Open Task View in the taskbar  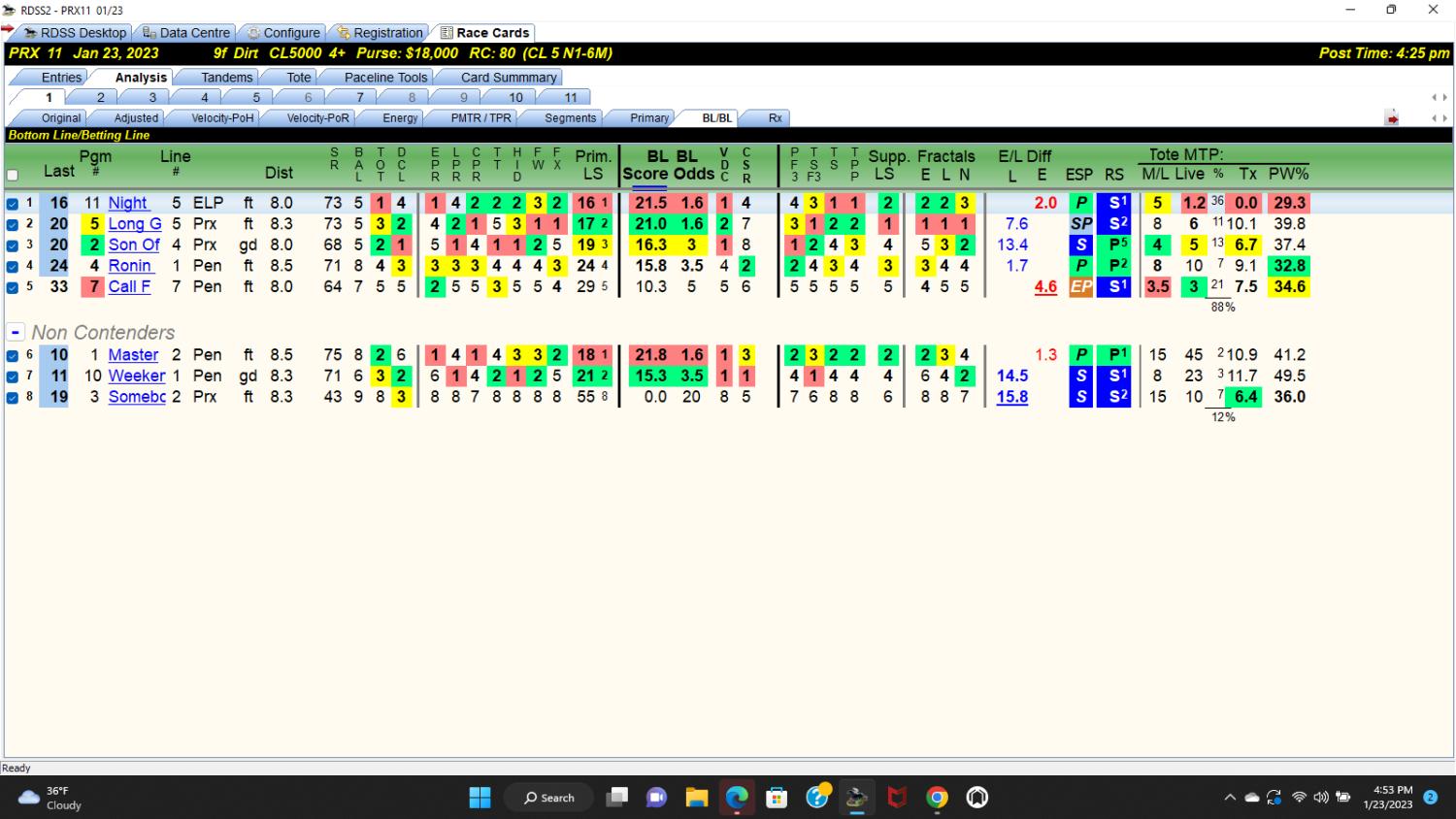(x=616, y=798)
